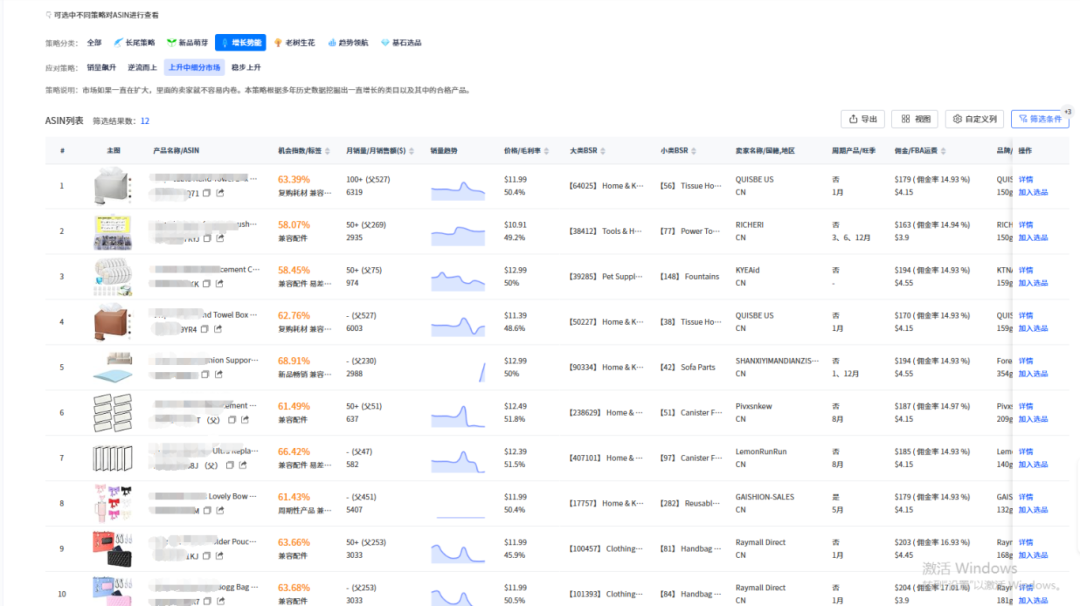Open the brown tissue box product thumbnail
Image resolution: width=1080 pixels, height=606 pixels.
click(x=112, y=322)
